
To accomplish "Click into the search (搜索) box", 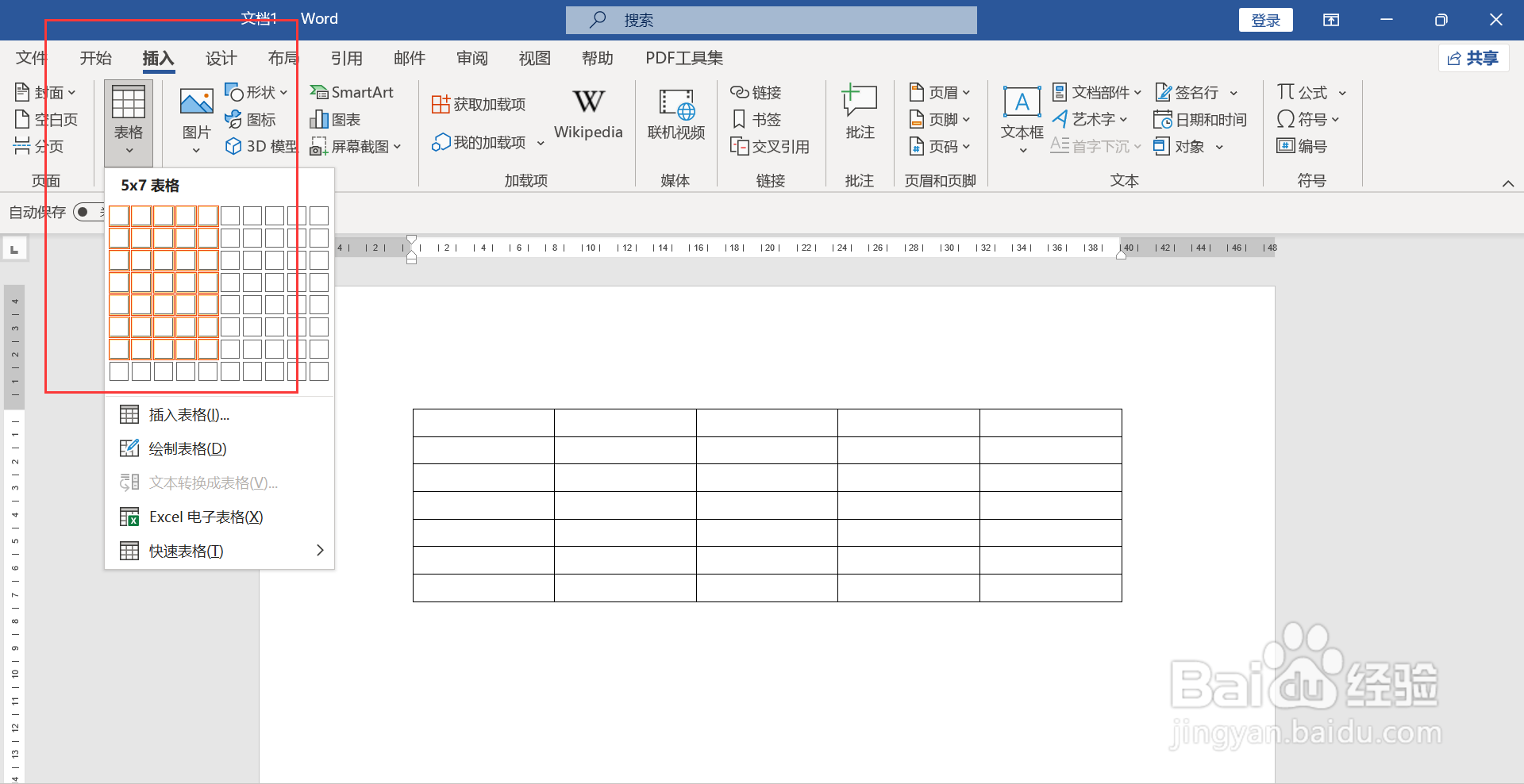I will [x=771, y=20].
